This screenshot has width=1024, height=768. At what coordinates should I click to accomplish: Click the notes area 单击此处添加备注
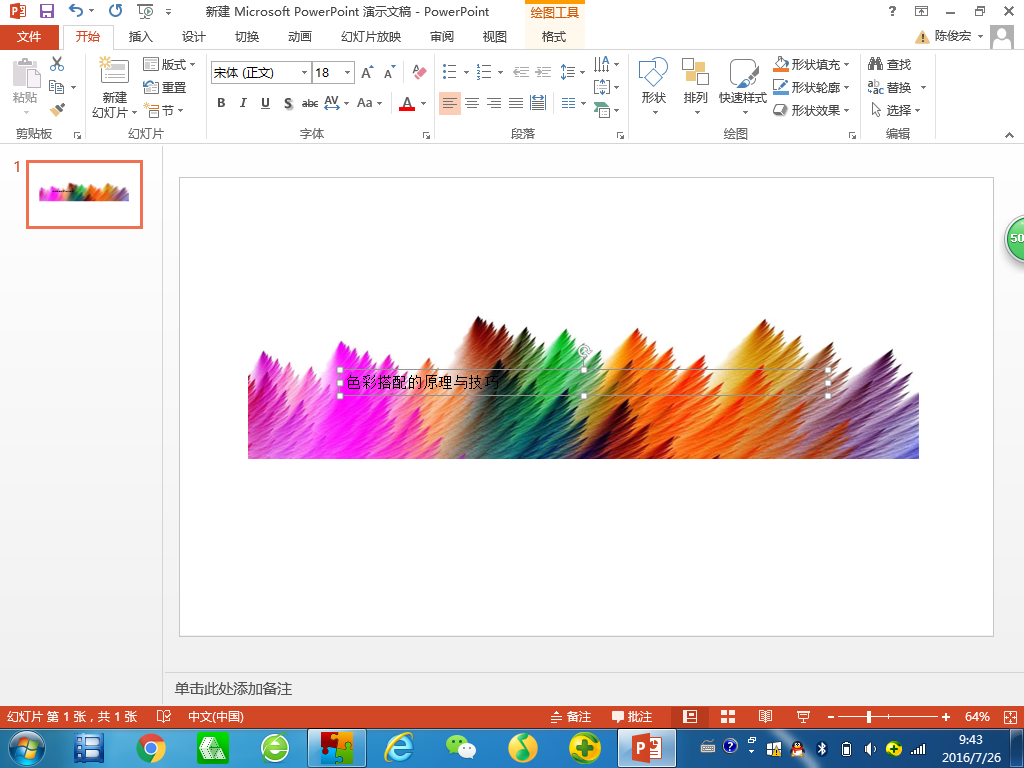click(x=233, y=688)
